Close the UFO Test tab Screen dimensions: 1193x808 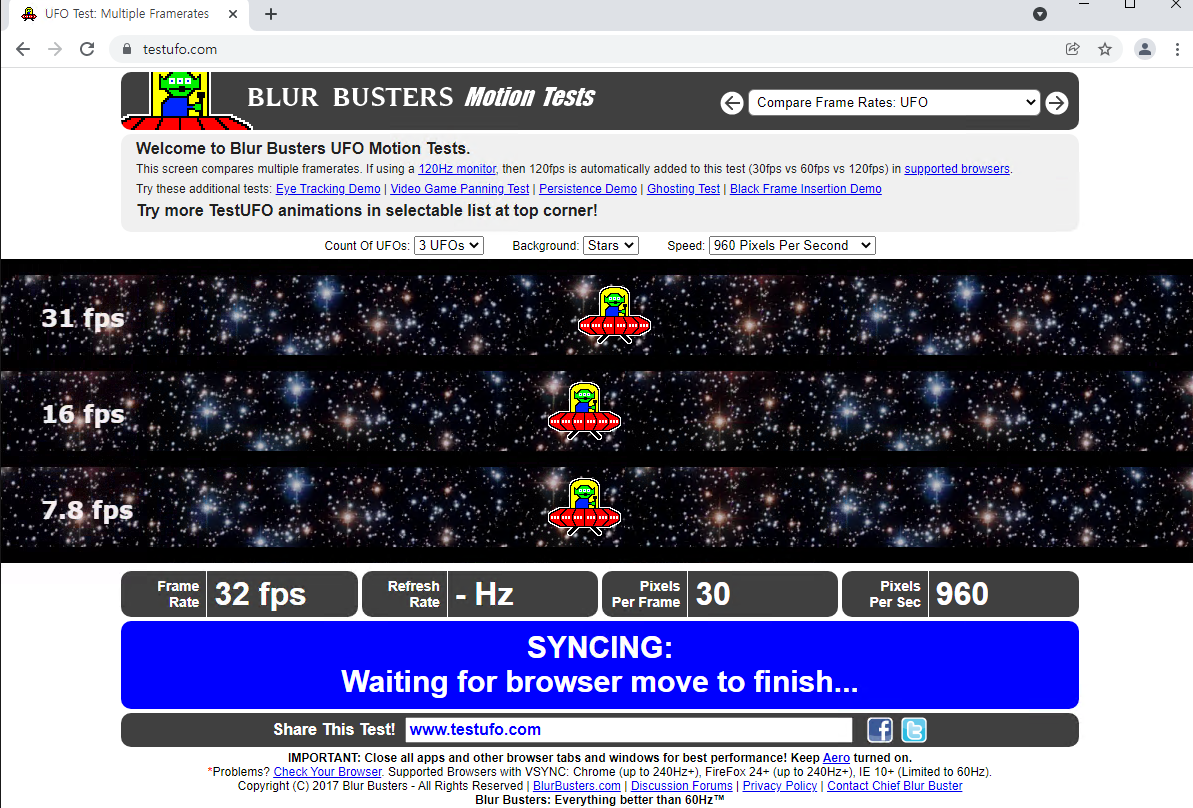pos(233,14)
